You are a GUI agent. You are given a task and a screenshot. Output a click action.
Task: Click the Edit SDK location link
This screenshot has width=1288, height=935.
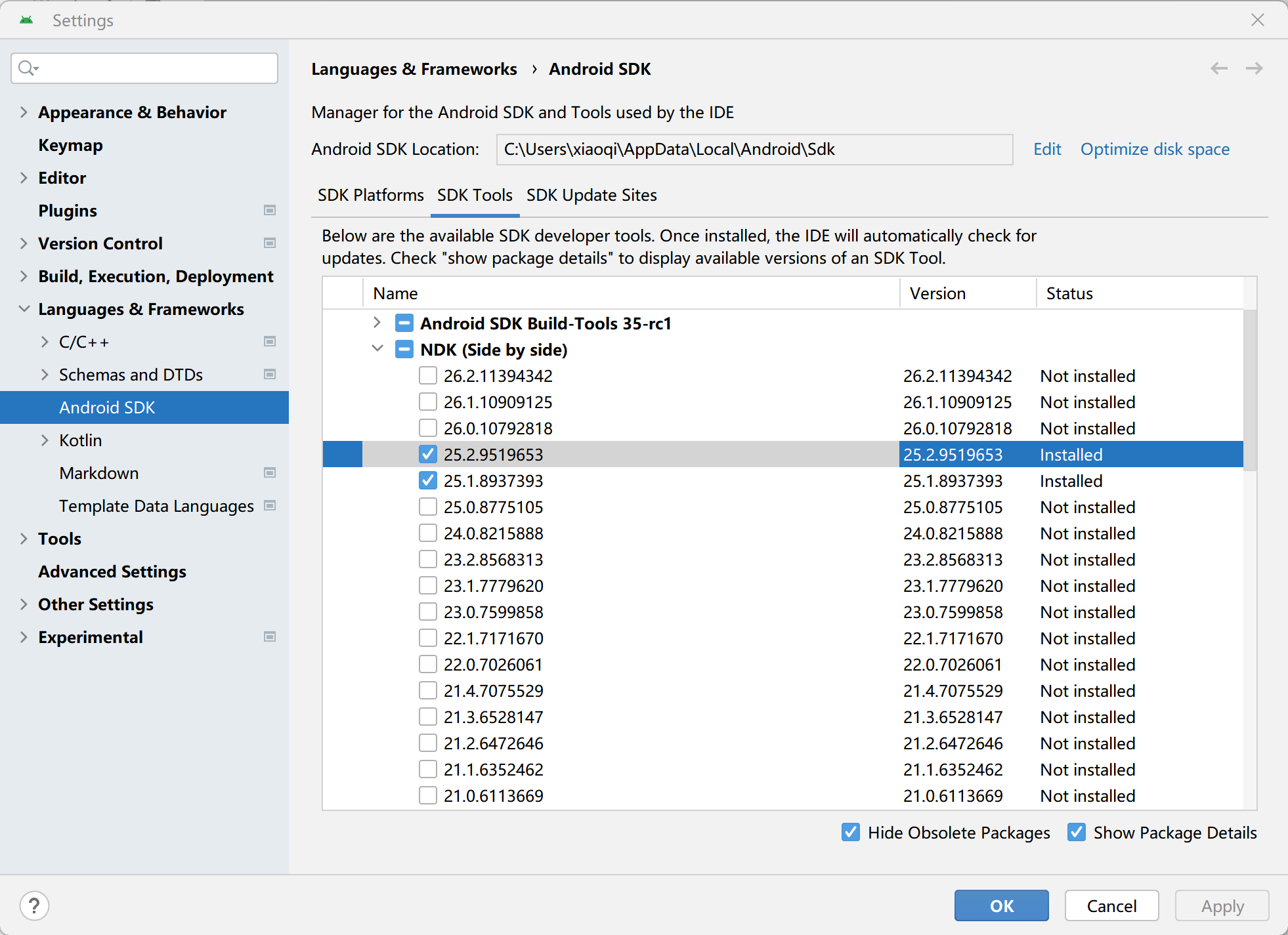[x=1047, y=150]
